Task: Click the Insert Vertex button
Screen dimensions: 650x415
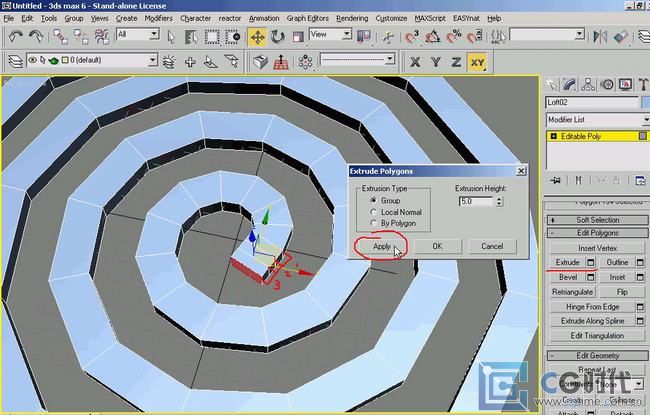Action: pos(597,248)
